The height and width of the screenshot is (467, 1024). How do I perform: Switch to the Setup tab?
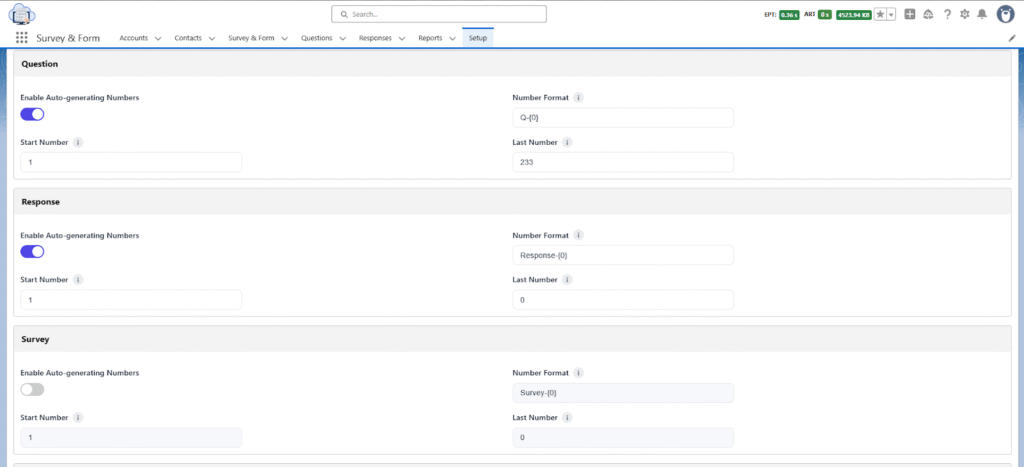478,38
